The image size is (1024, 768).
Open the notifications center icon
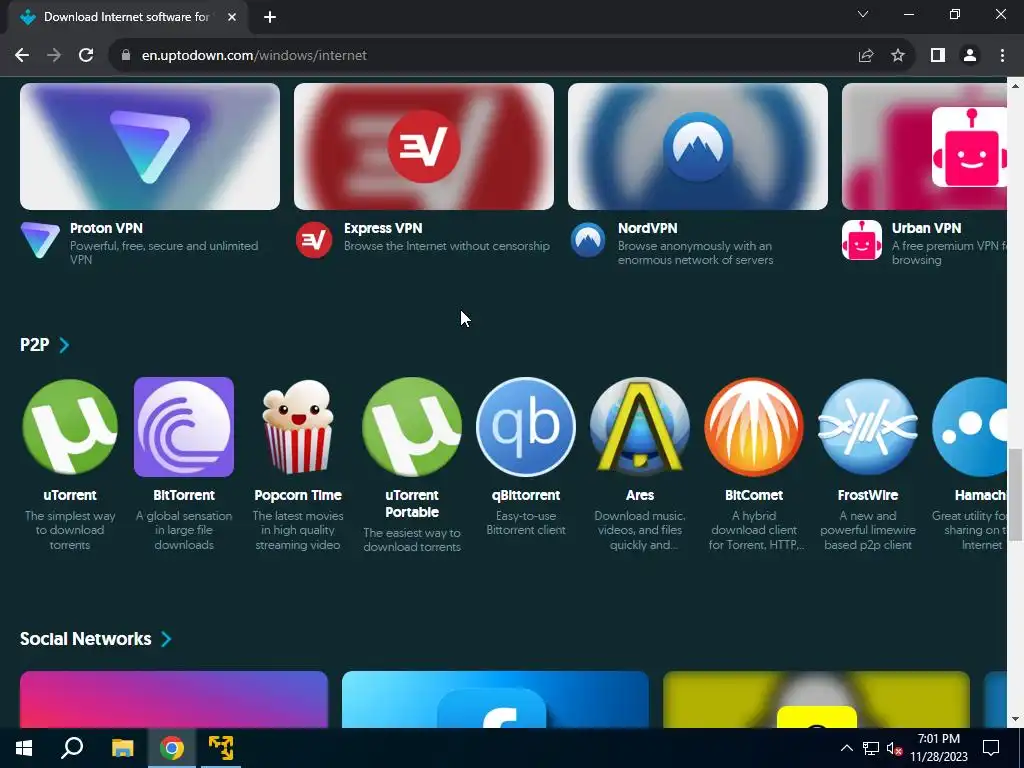(x=991, y=748)
